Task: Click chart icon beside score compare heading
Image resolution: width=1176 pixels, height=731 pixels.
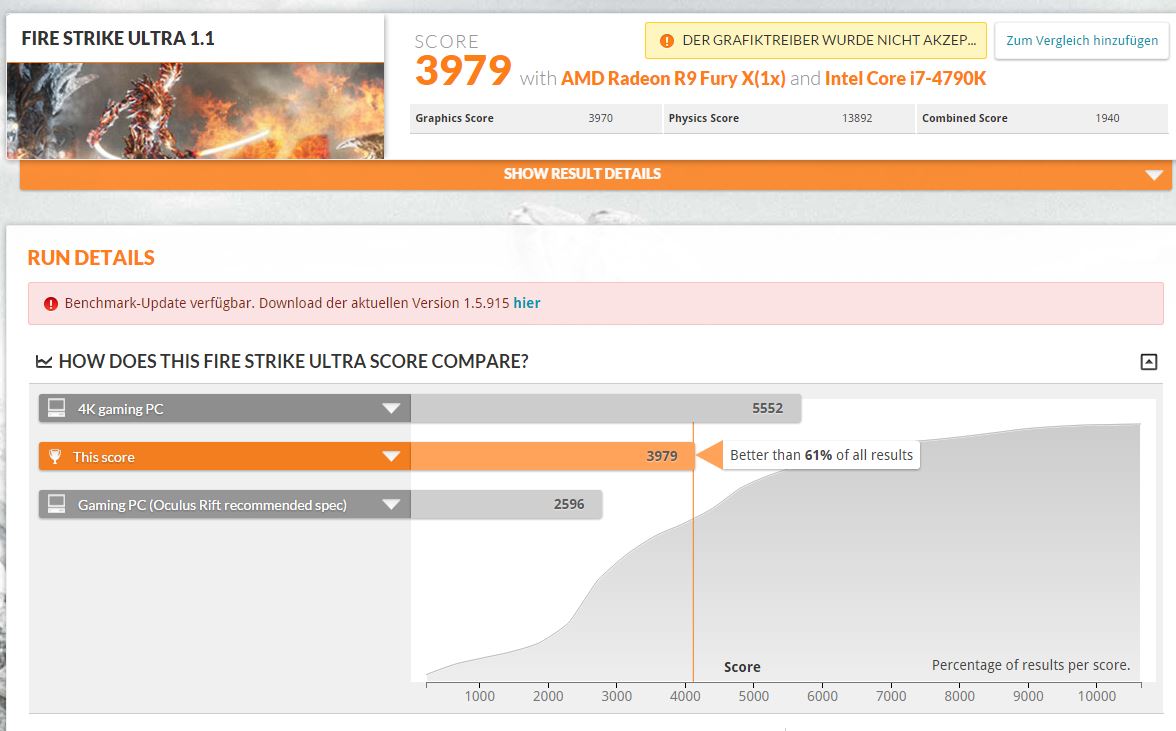Action: coord(44,362)
